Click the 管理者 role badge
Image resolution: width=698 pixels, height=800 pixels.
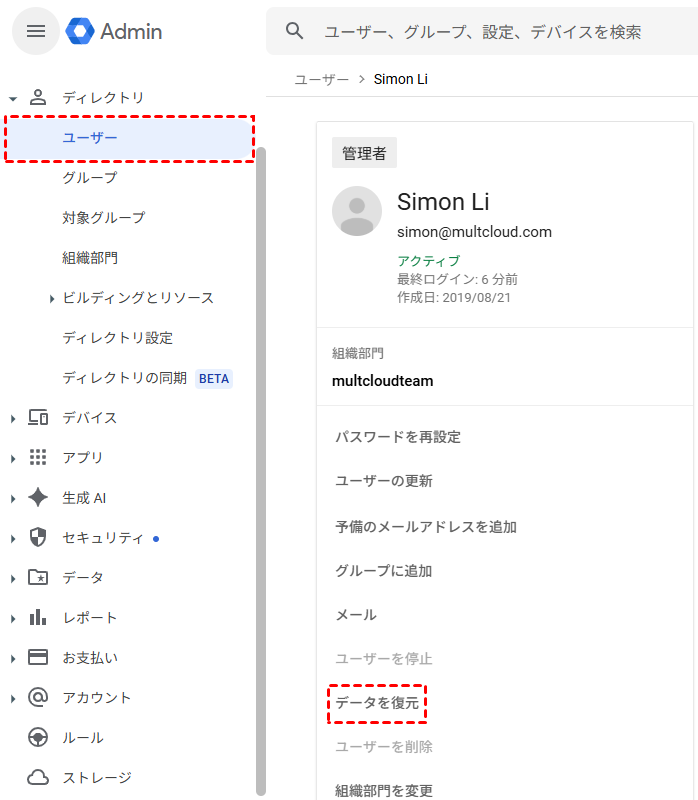tap(364, 153)
